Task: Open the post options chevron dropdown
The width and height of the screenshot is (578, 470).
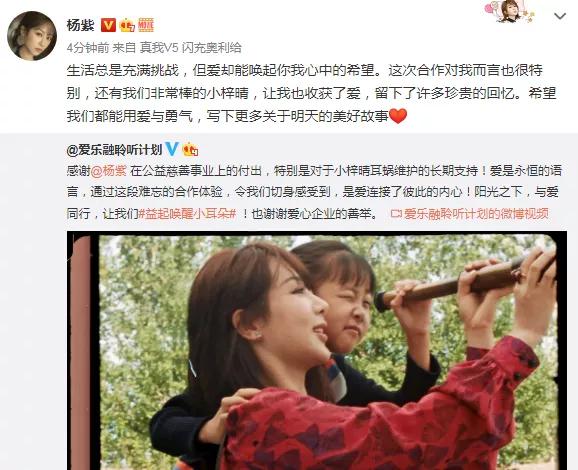Action: 560,16
